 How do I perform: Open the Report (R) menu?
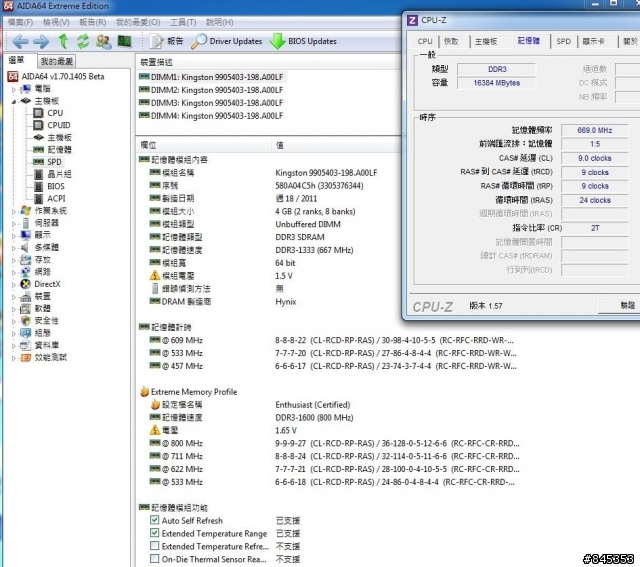(92, 22)
